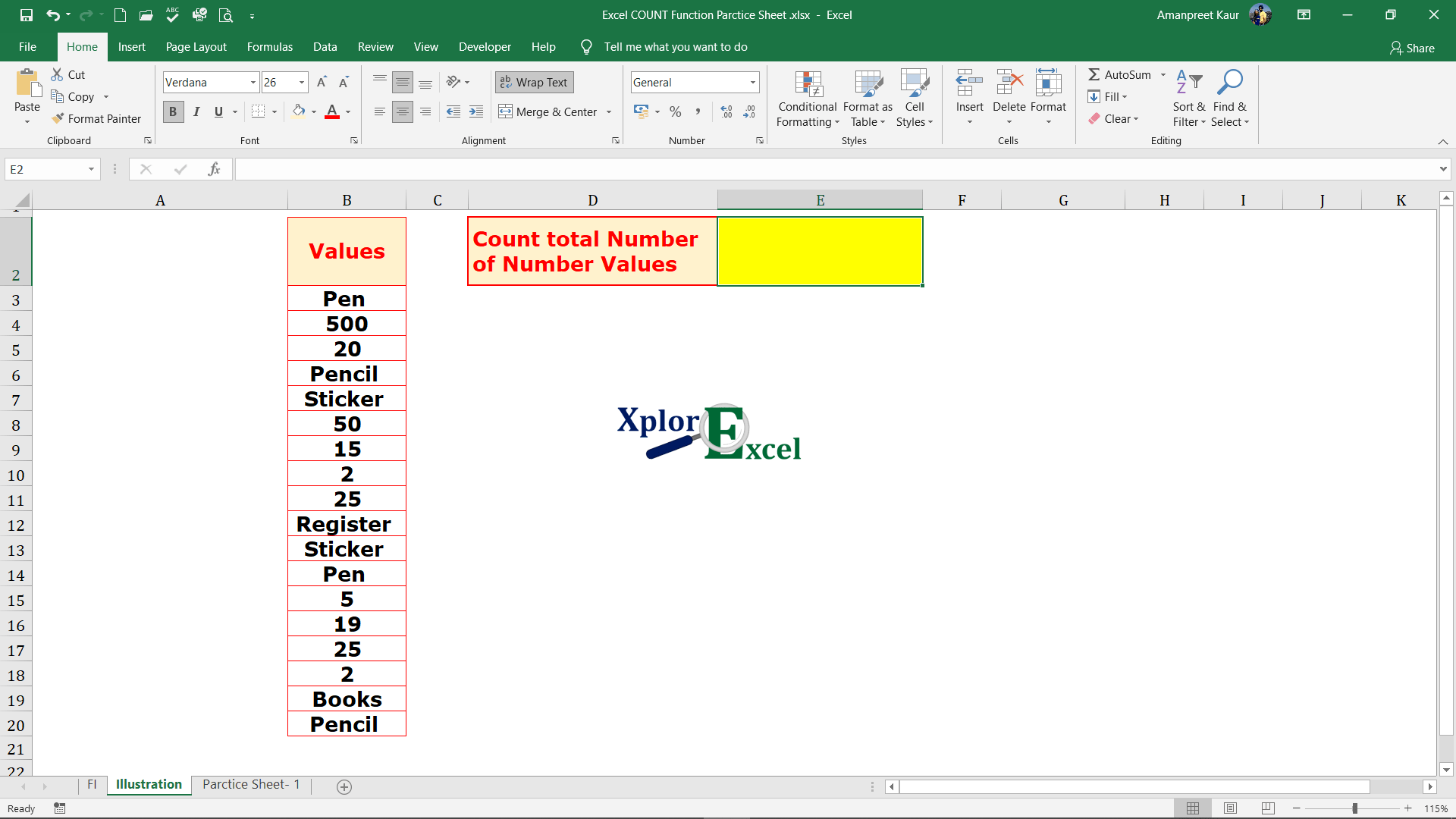Click the formula bar input area

click(x=834, y=169)
